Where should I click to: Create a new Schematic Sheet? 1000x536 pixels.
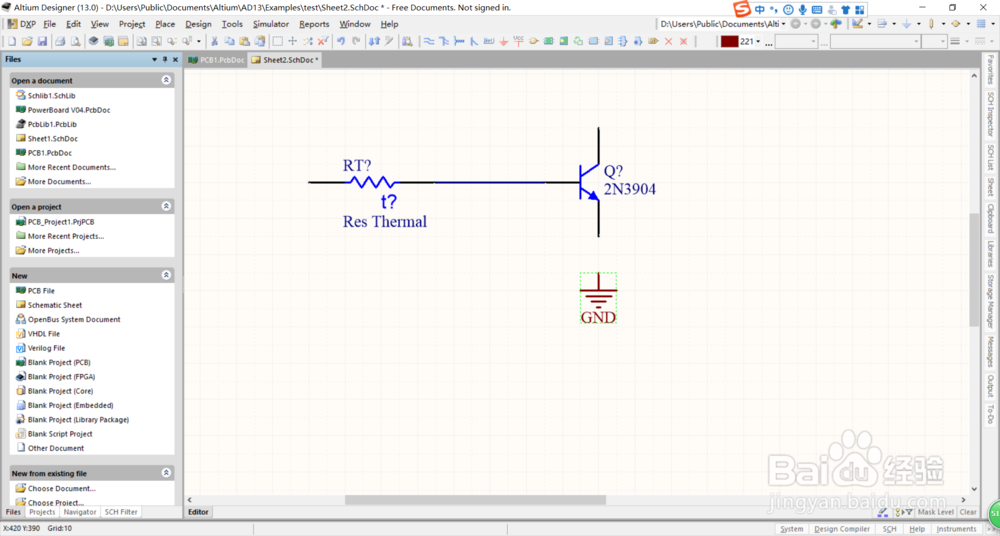[x=55, y=305]
